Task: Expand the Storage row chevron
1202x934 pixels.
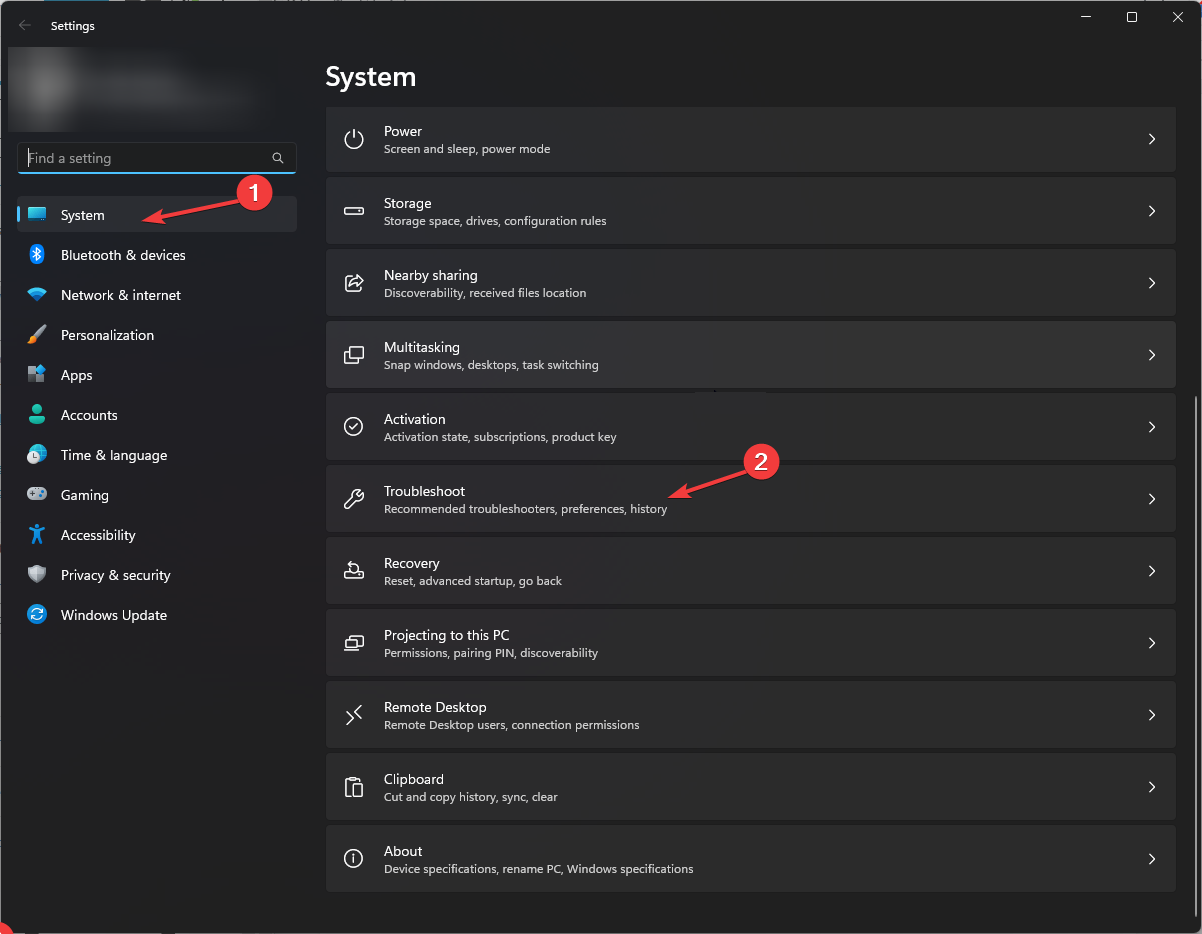Action: click(1152, 211)
